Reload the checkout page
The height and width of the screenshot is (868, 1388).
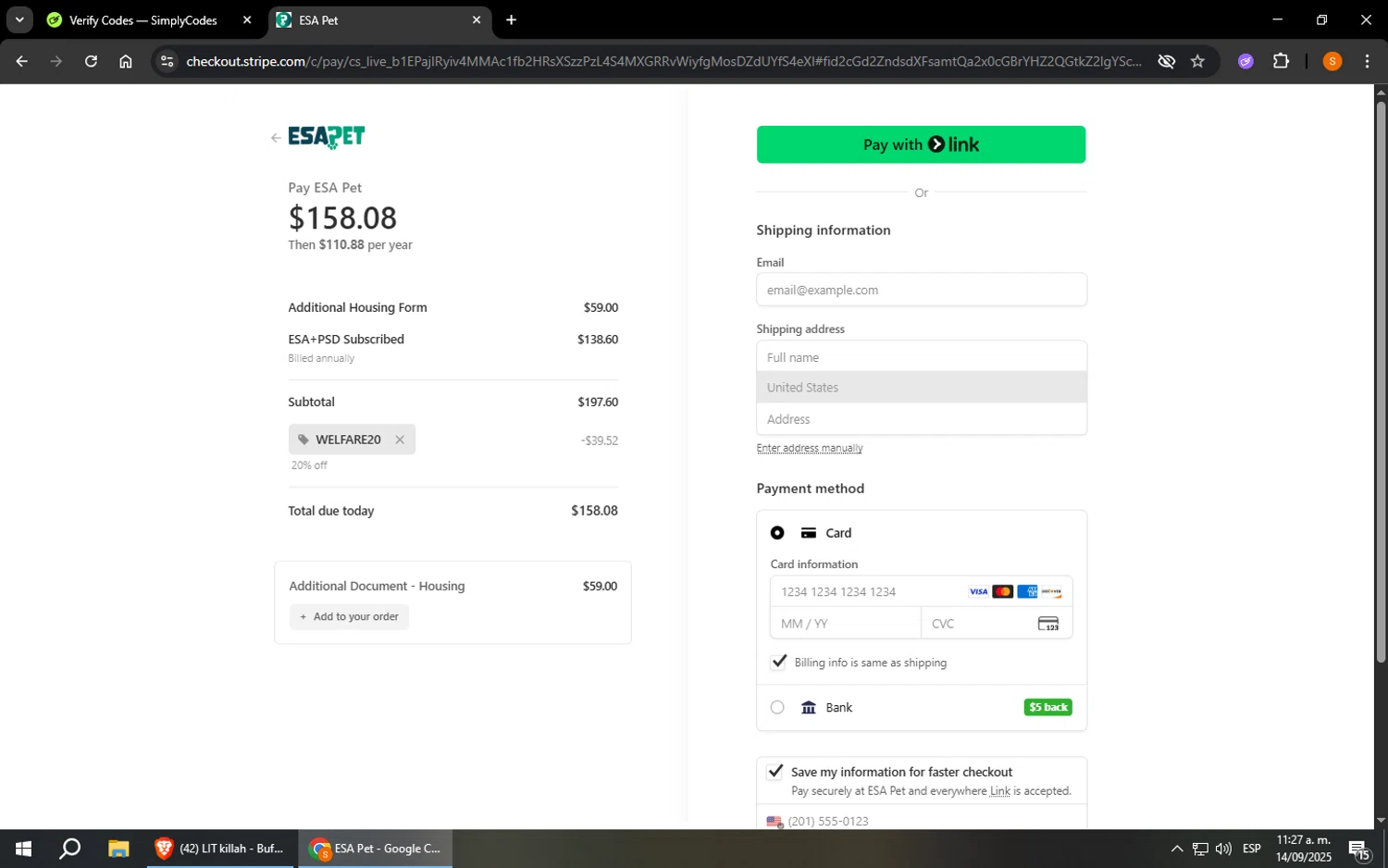(91, 61)
